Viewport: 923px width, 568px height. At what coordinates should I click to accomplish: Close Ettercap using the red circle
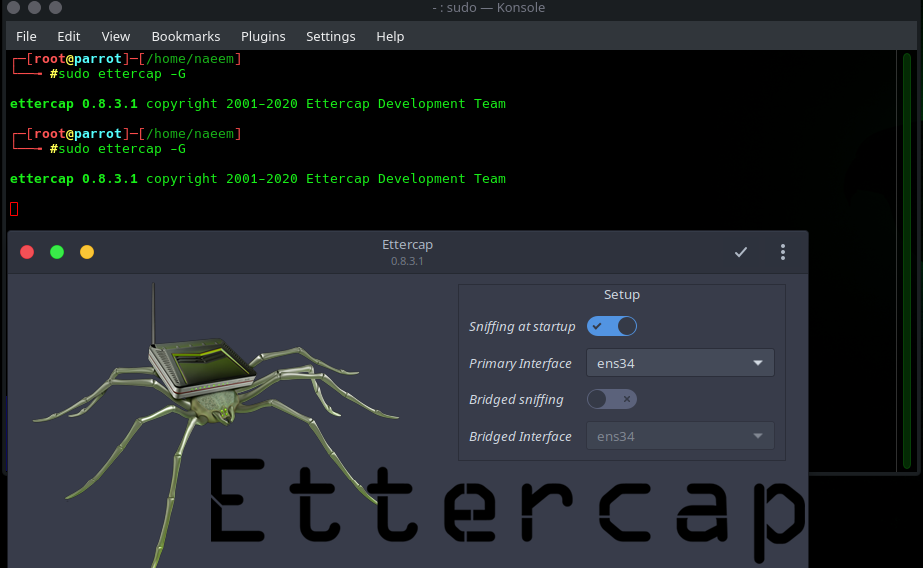click(27, 252)
